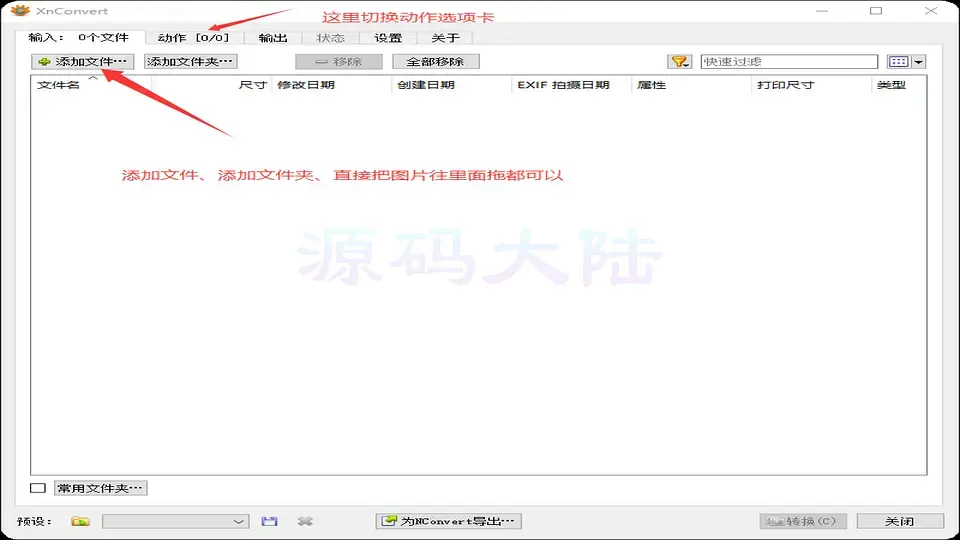The width and height of the screenshot is (960, 540).
Task: Sort by 类型 column header
Action: click(x=899, y=85)
